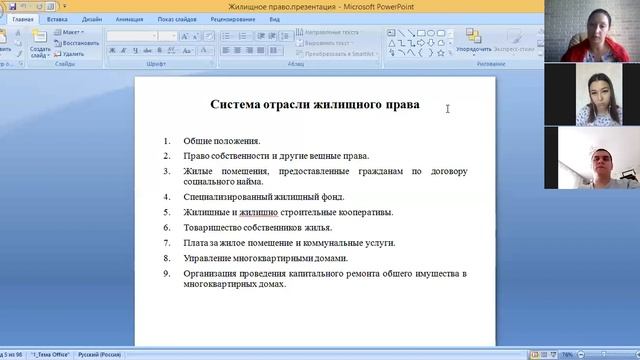Open Quick Access Toolbar customize arrow
Screen dimensions: 640x360
(64, 6)
